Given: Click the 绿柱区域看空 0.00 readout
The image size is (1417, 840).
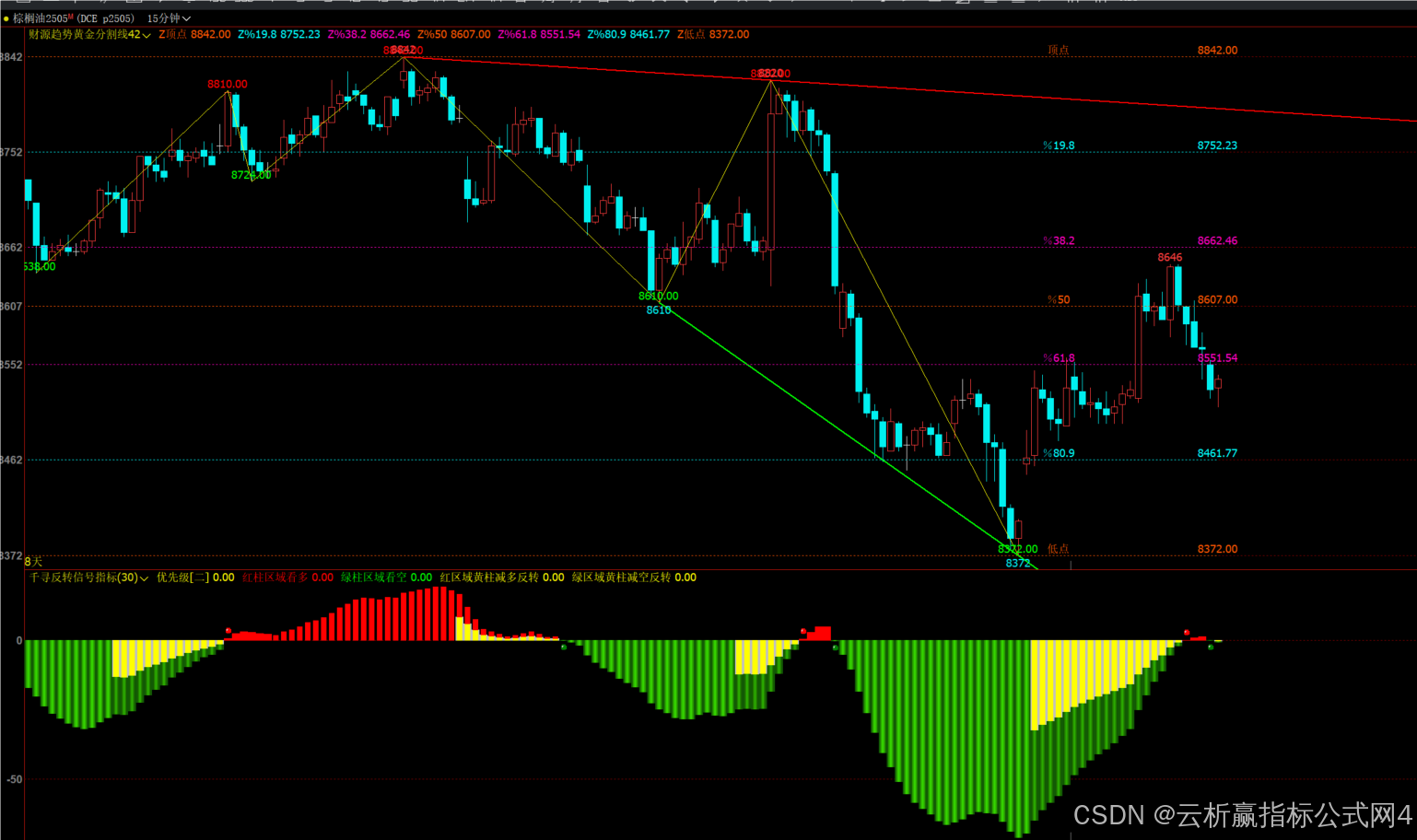Looking at the screenshot, I should point(386,577).
